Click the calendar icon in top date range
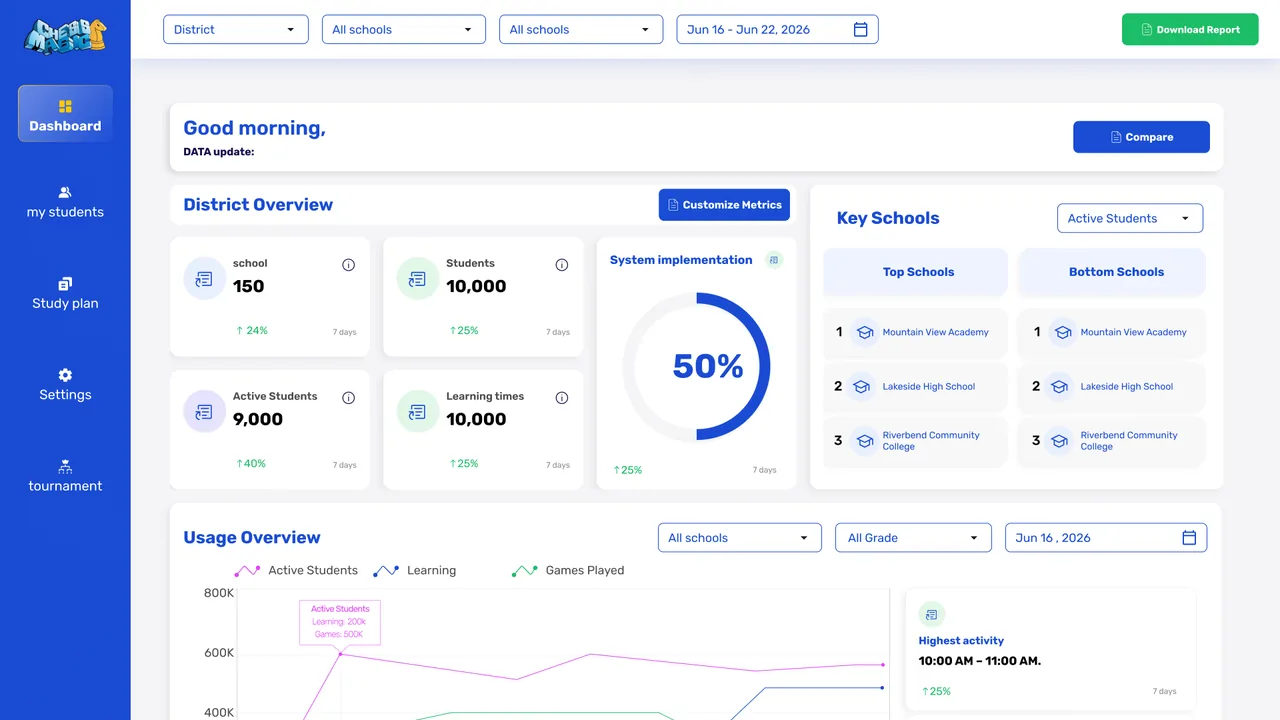1280x720 pixels. tap(861, 30)
